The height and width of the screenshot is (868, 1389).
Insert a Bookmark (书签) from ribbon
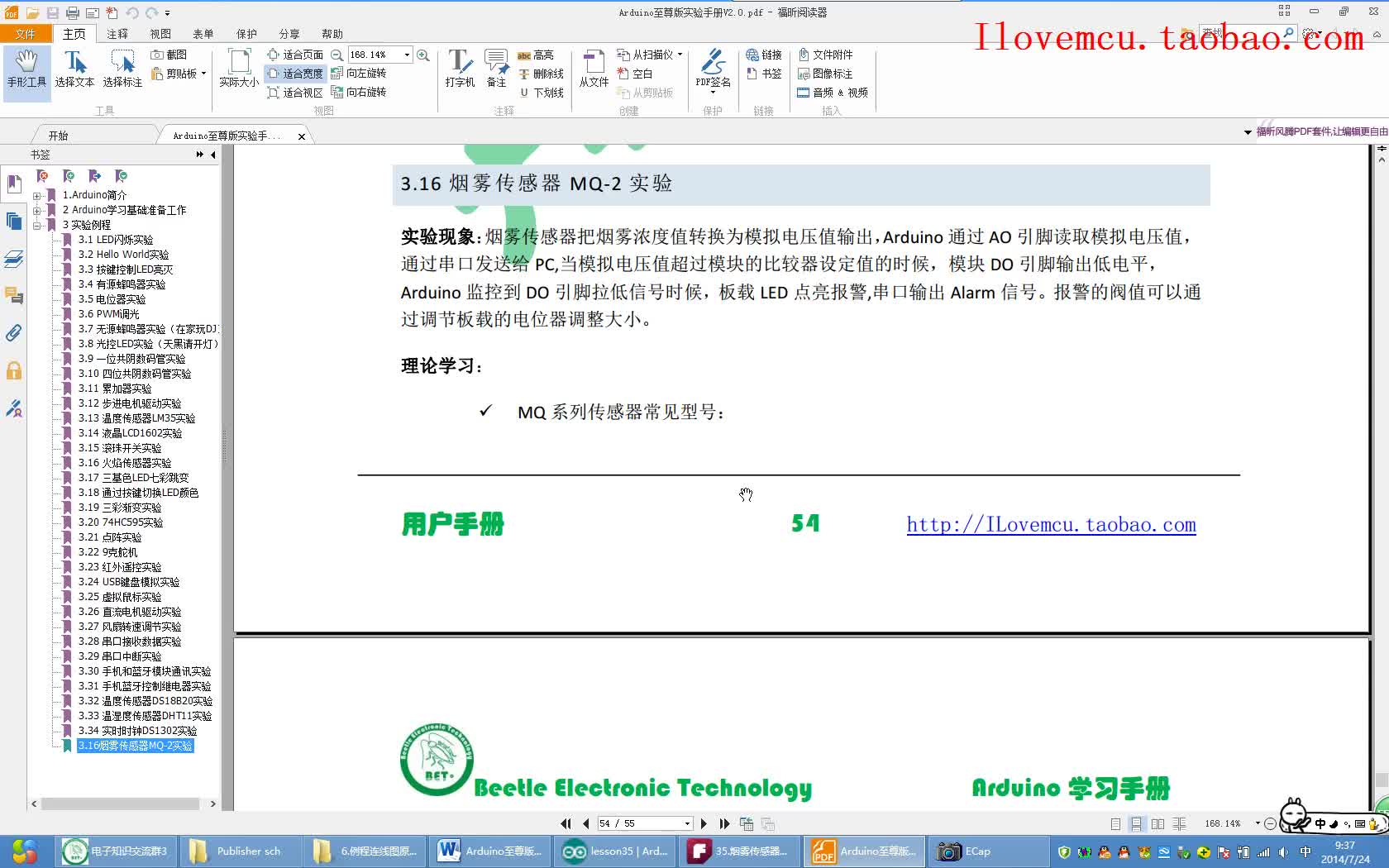pyautogui.click(x=764, y=74)
